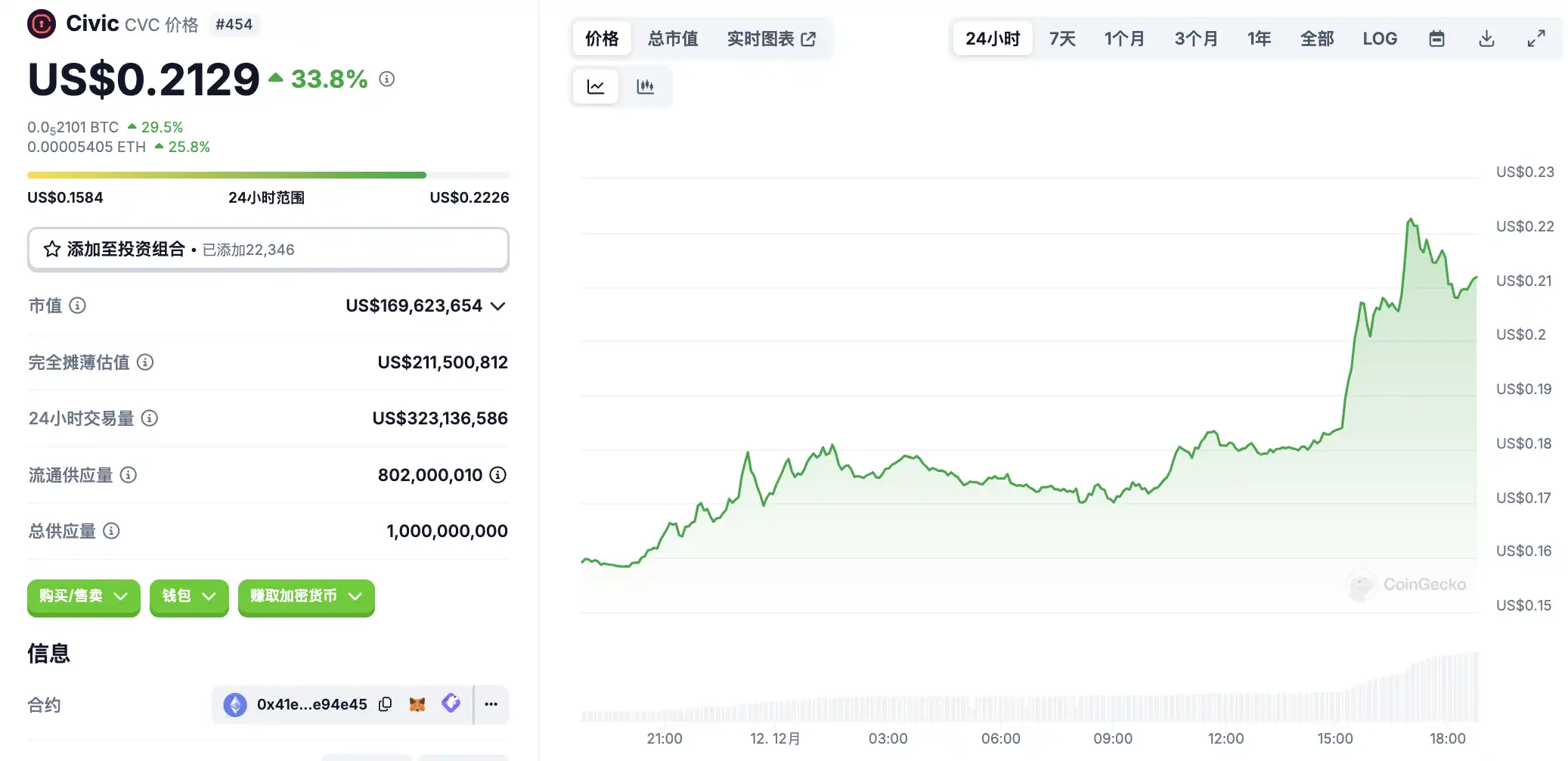Switch to the line chart view

pos(596,87)
